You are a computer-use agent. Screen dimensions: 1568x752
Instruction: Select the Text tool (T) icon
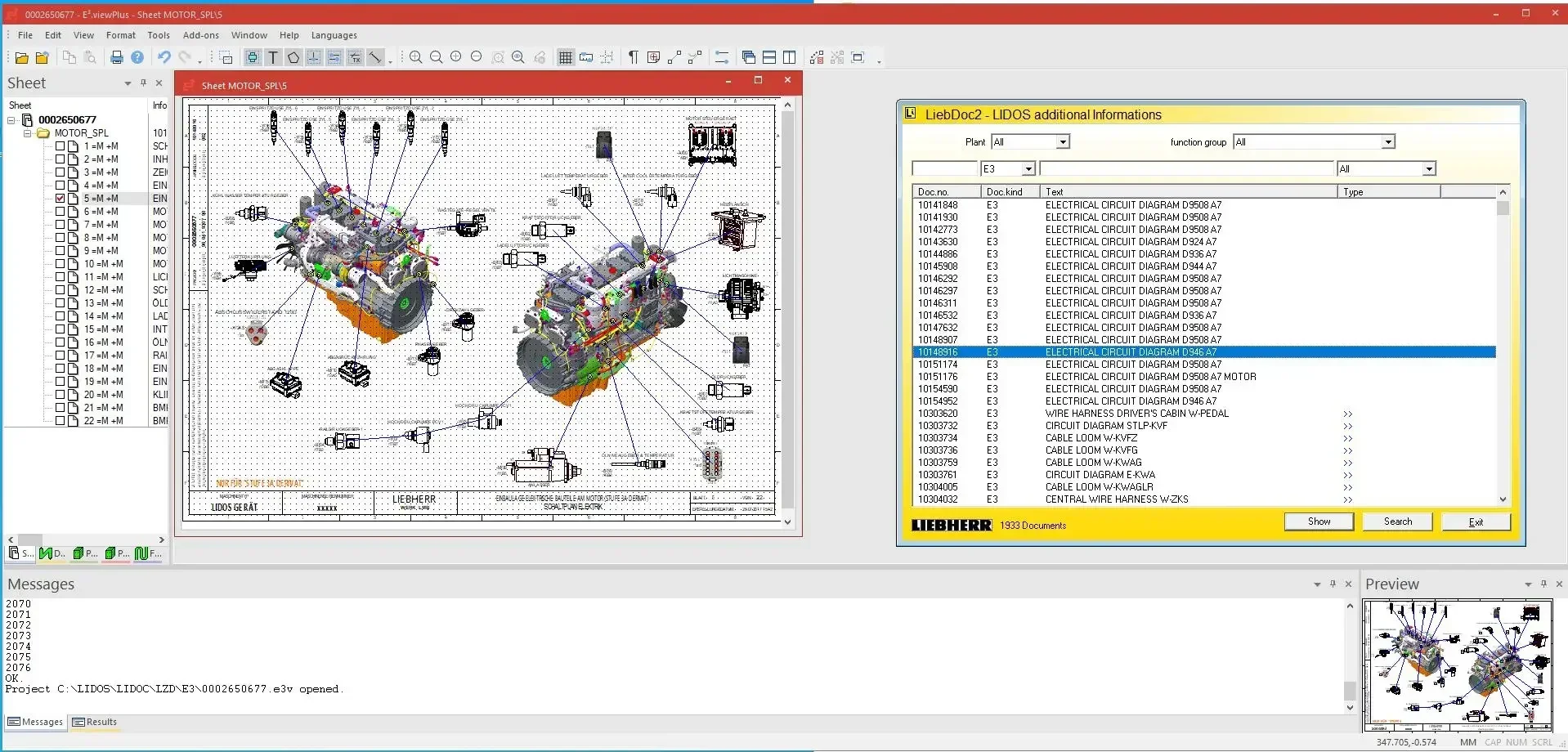(x=273, y=57)
